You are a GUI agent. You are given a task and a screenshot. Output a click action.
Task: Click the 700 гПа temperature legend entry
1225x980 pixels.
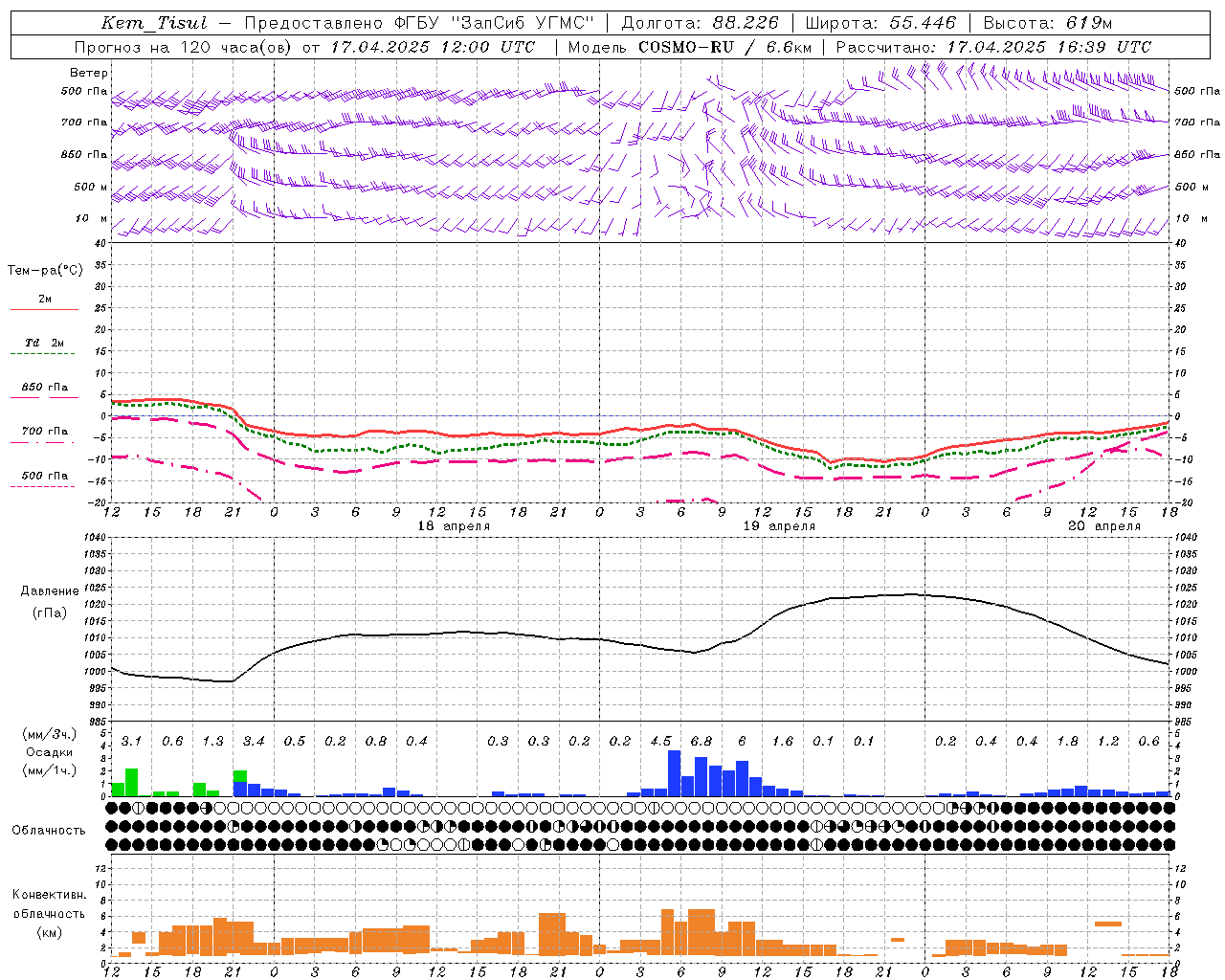click(45, 432)
